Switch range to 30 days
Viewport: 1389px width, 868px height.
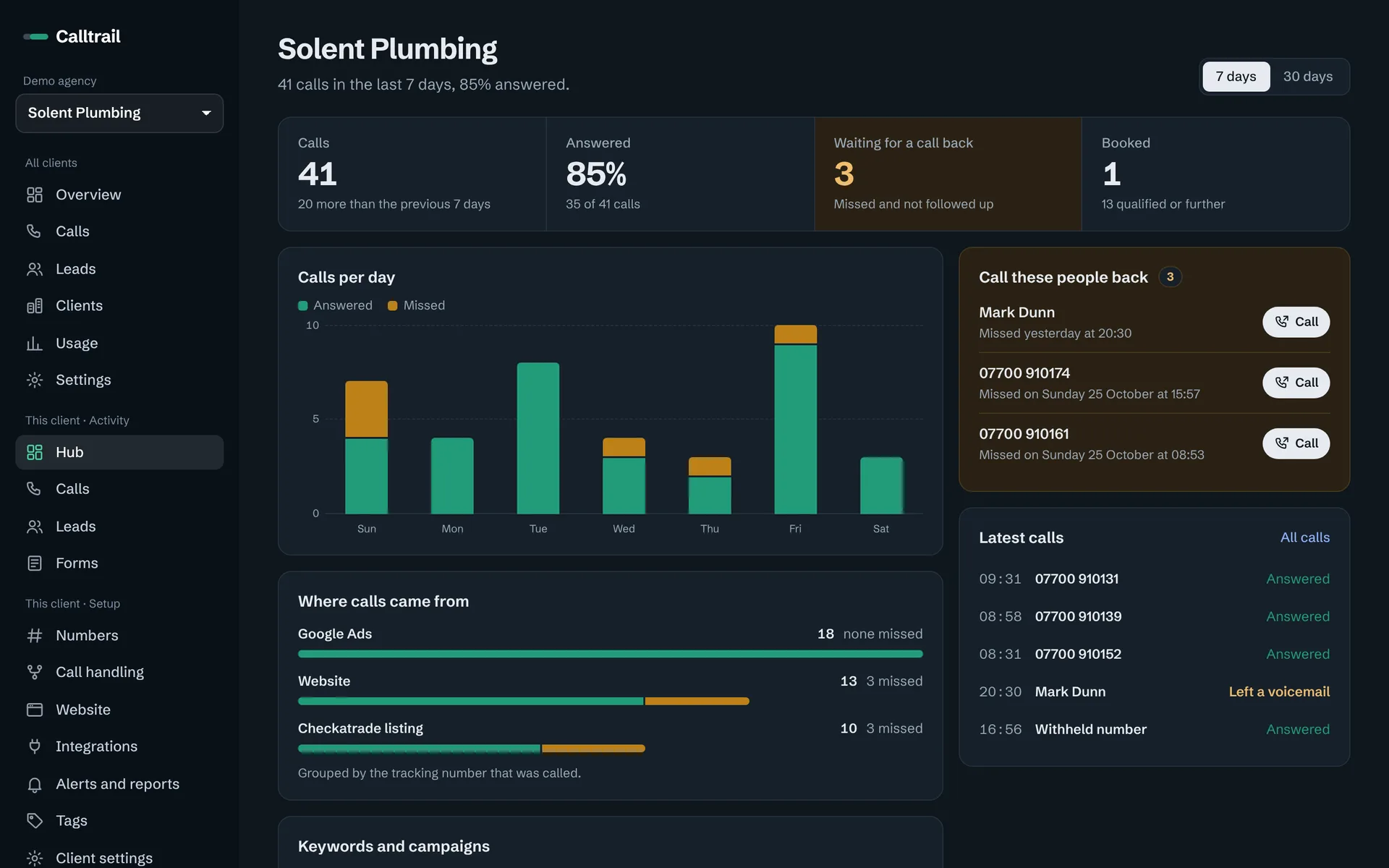(x=1308, y=77)
